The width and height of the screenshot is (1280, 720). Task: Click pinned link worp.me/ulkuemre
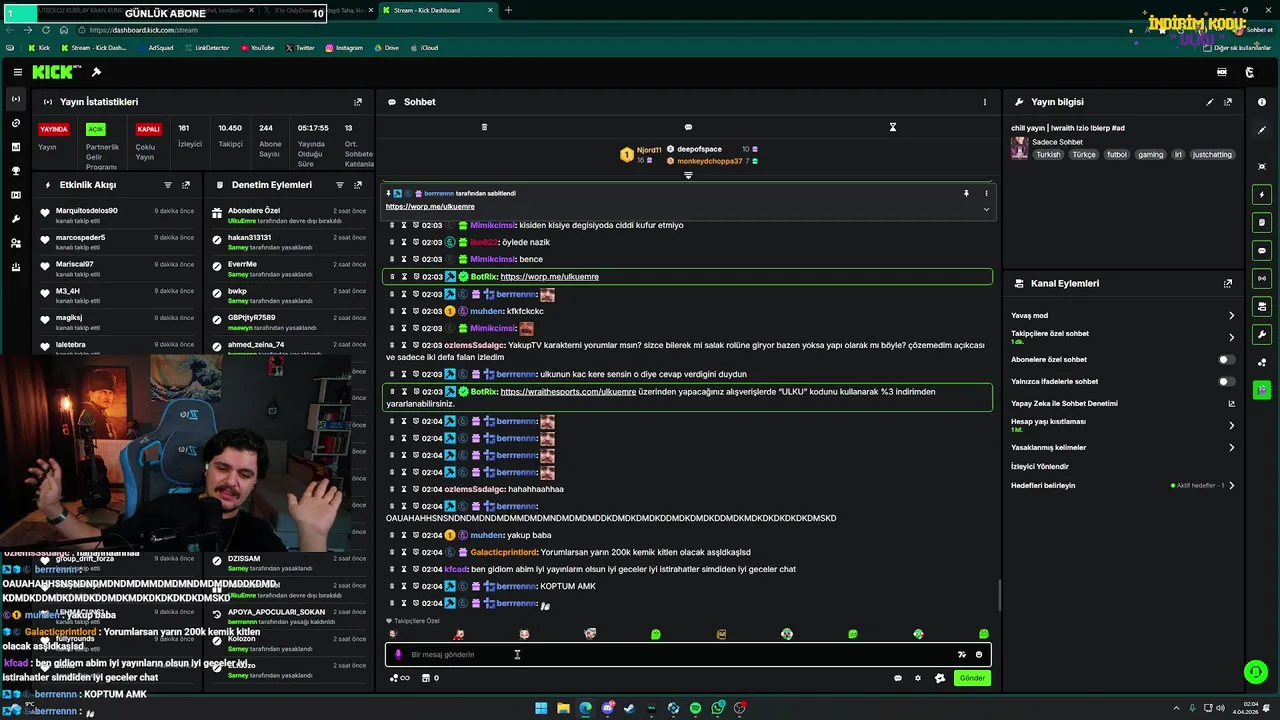pos(430,207)
